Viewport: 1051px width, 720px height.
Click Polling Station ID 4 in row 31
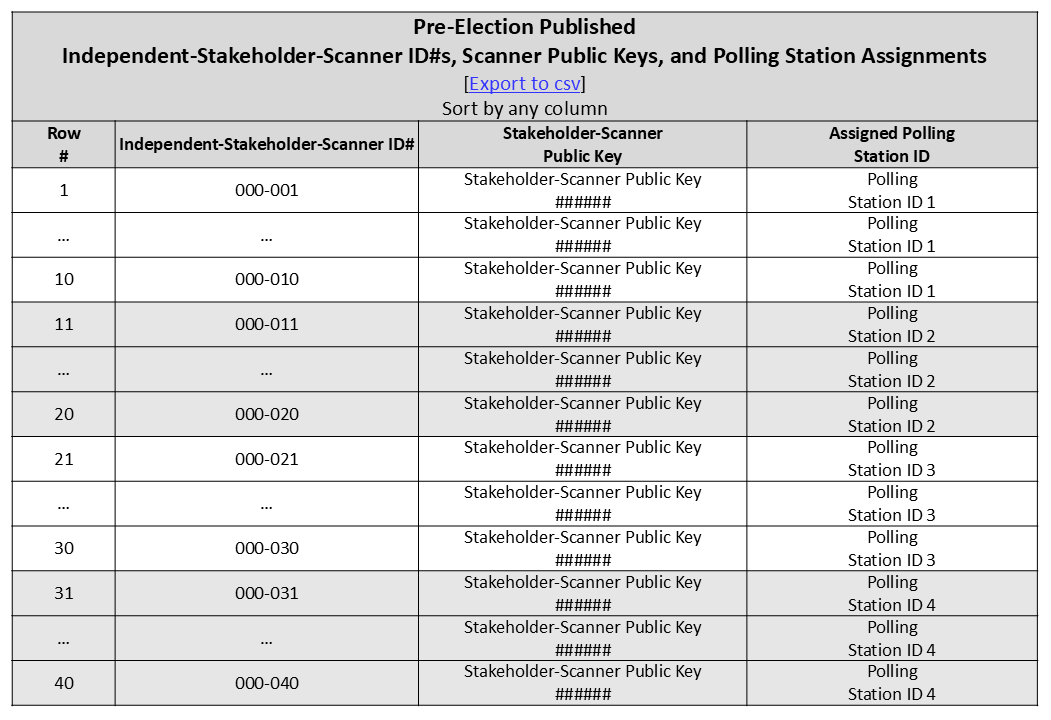pyautogui.click(x=891, y=593)
